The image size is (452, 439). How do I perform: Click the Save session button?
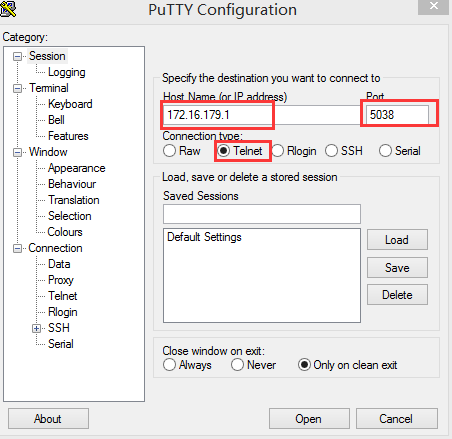(x=397, y=268)
